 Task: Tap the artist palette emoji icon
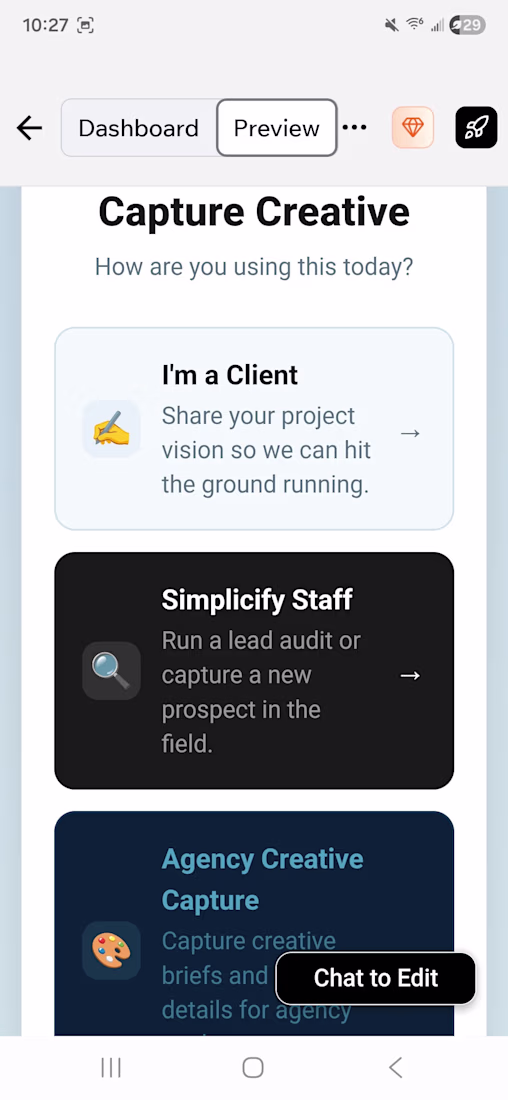tap(112, 951)
